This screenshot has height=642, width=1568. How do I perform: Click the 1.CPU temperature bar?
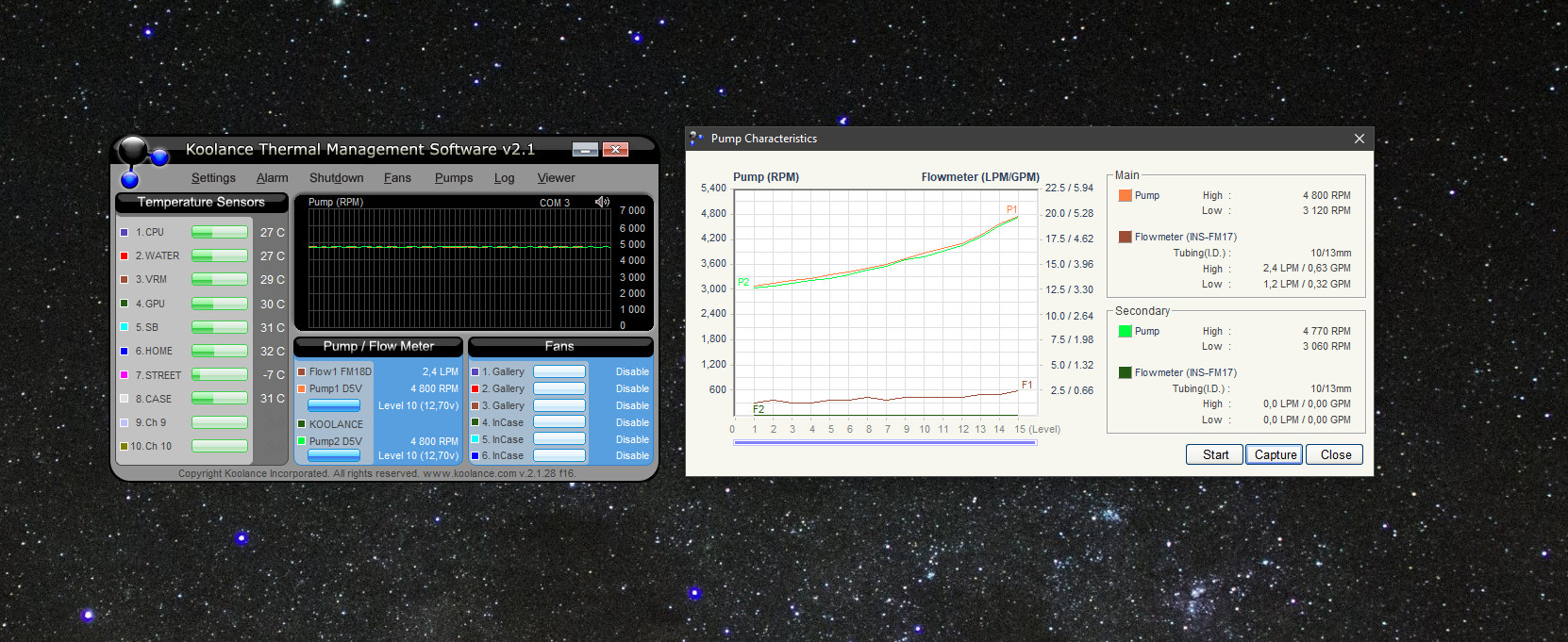[x=220, y=232]
